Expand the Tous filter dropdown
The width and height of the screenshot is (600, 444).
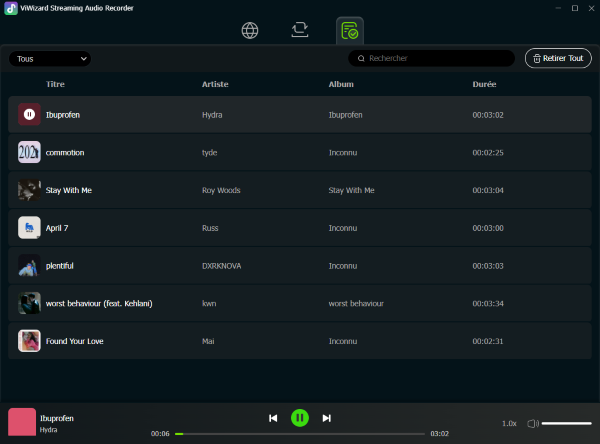click(x=50, y=59)
